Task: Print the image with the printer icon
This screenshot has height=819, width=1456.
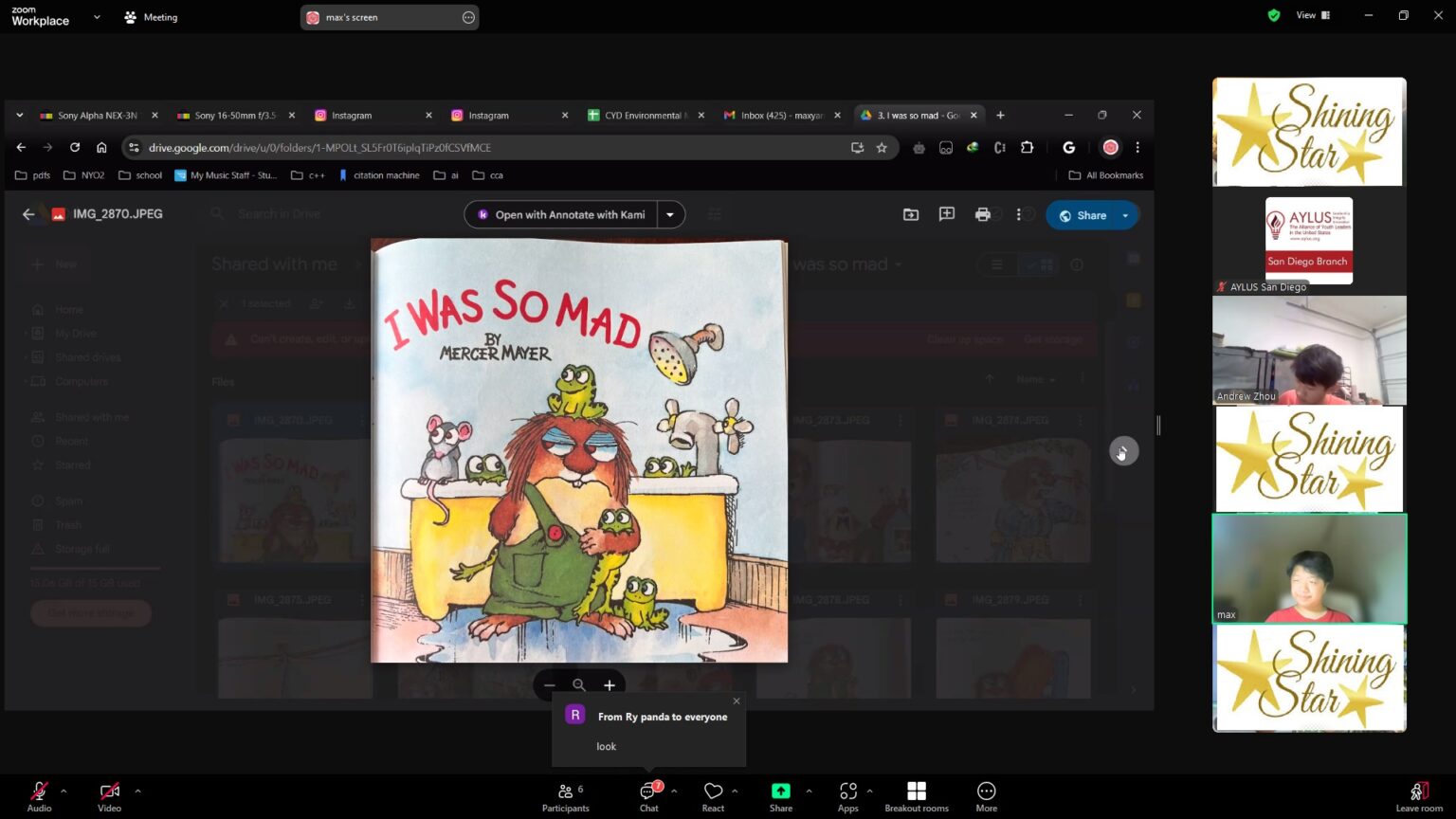Action: coord(983,214)
